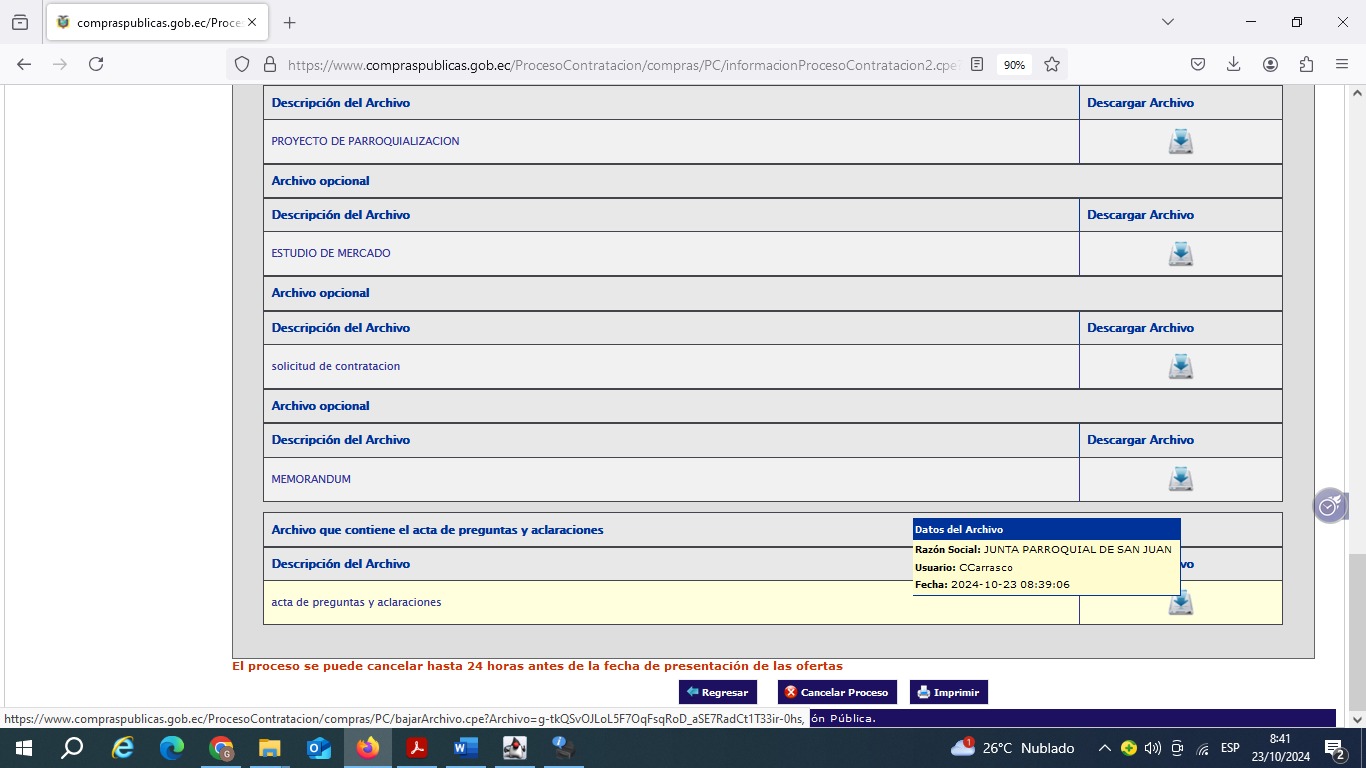Click the Imprimir button
Viewport: 1366px width, 768px height.
coord(948,692)
